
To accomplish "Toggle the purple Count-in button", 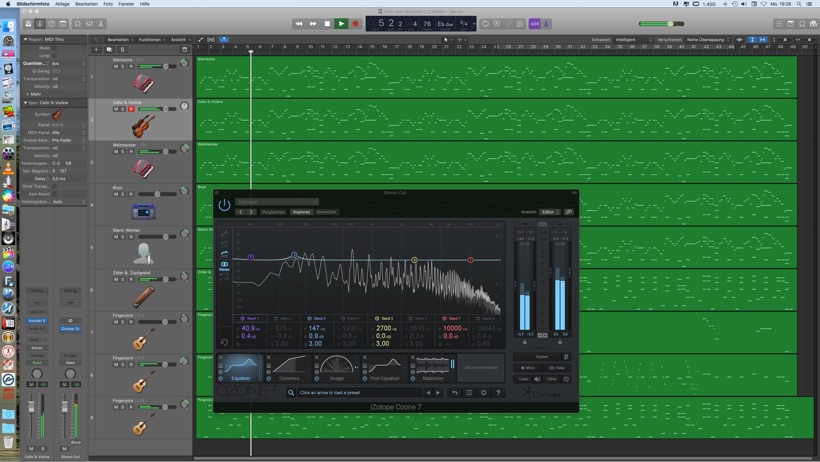I will click(534, 24).
